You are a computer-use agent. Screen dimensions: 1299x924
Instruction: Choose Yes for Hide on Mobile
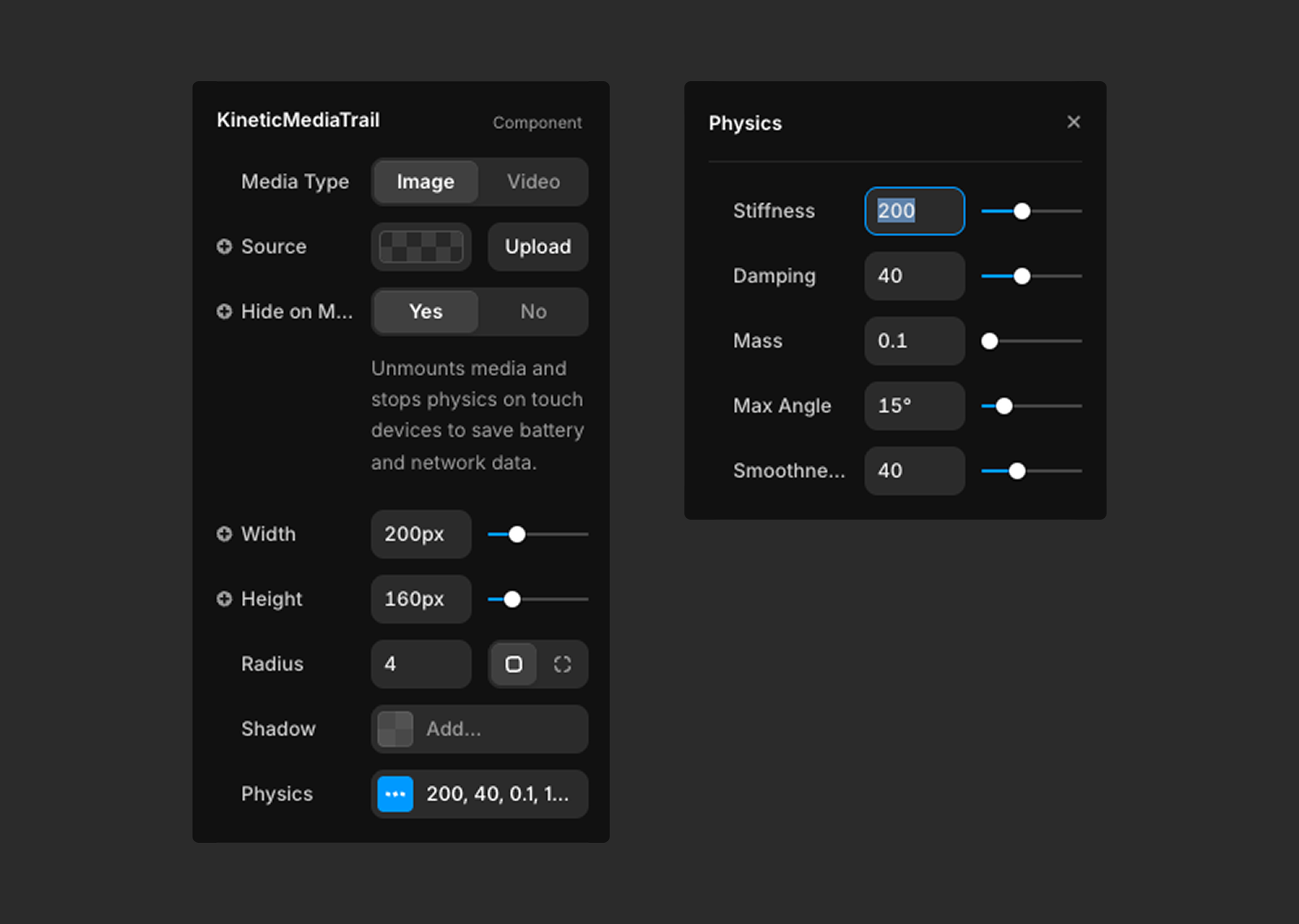pos(425,312)
